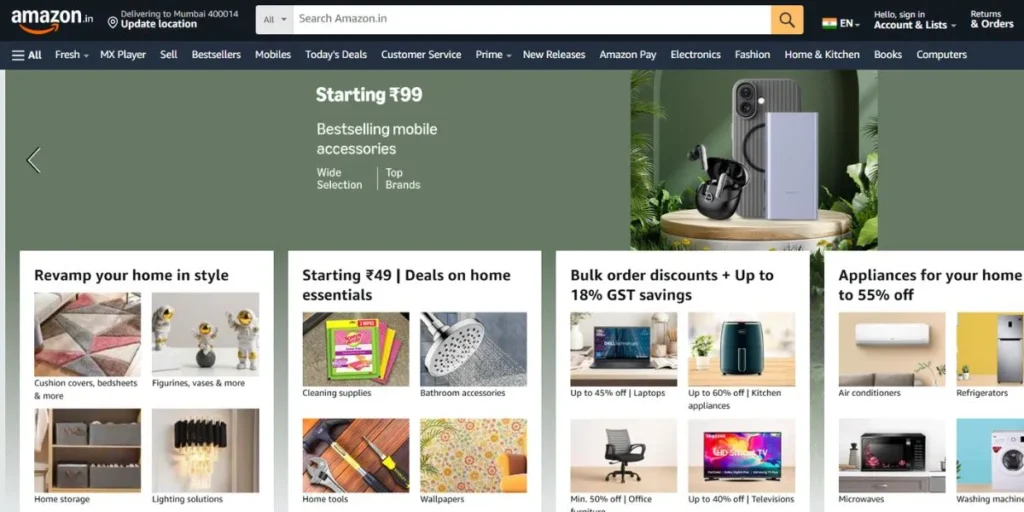Click the Amazon.in logo

point(52,20)
